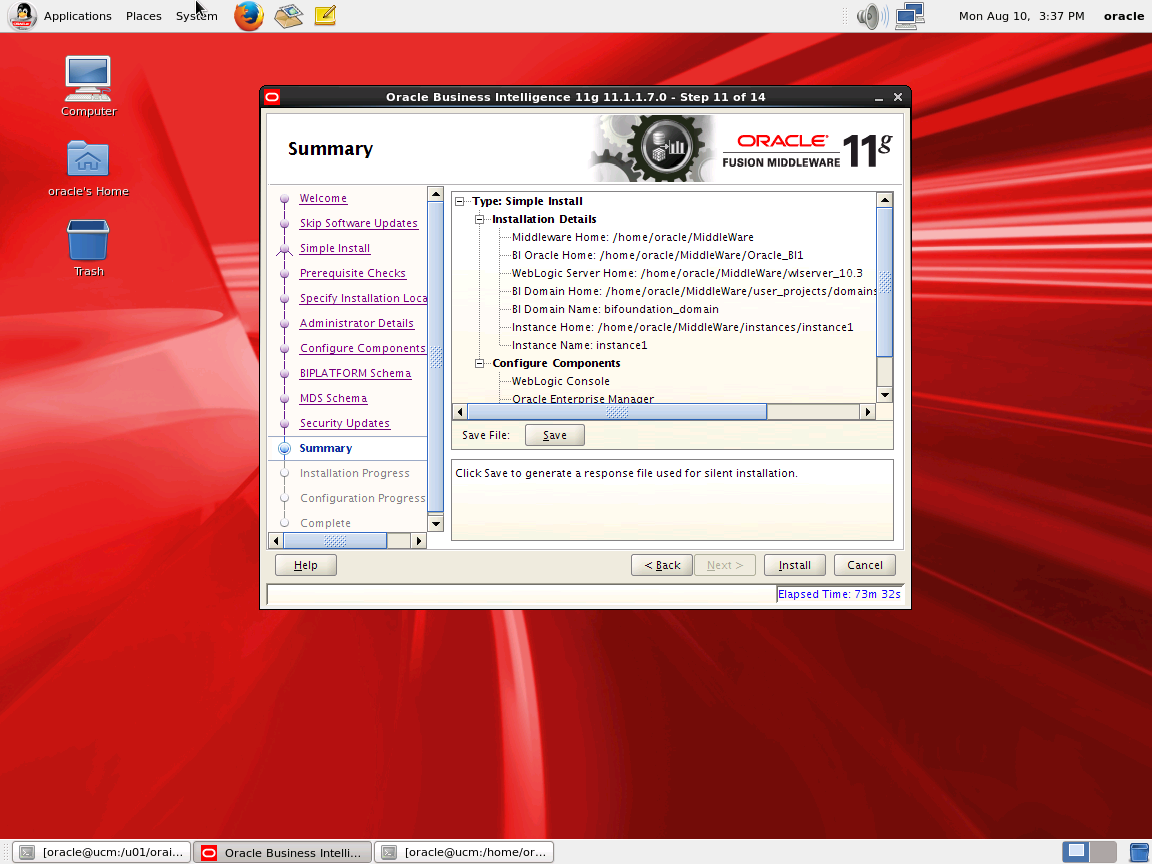Click the summary tree horizontal scrollbar thumb
The image size is (1152, 864).
pos(617,411)
